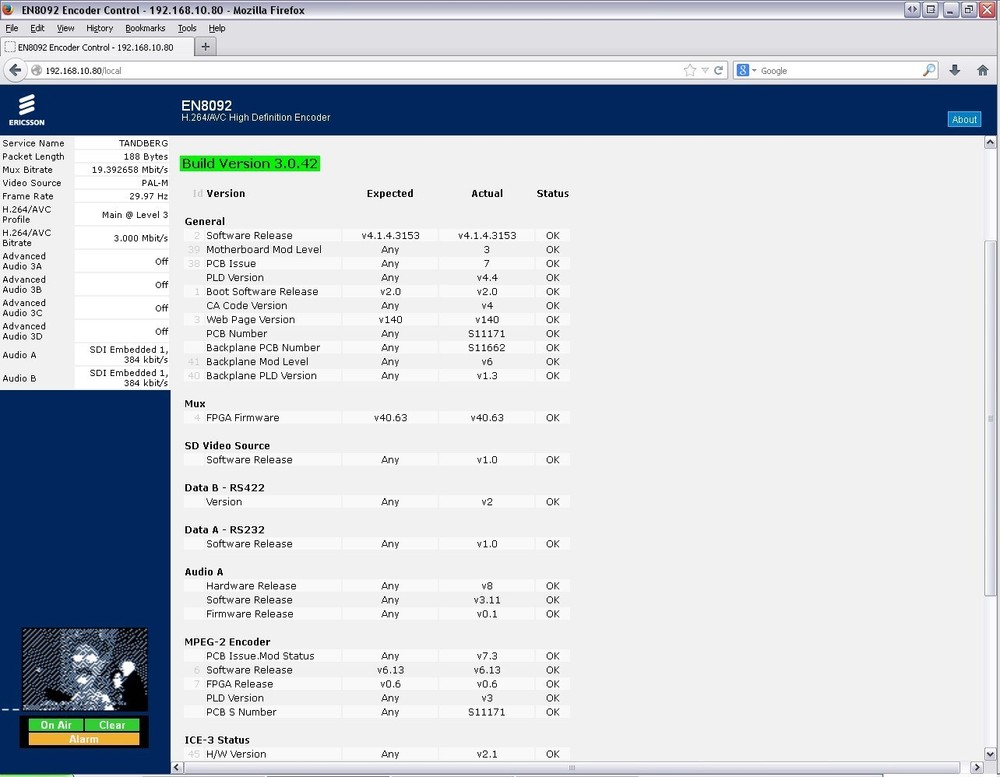Click the site identity globe icon
Image resolution: width=1000 pixels, height=777 pixels.
[36, 70]
